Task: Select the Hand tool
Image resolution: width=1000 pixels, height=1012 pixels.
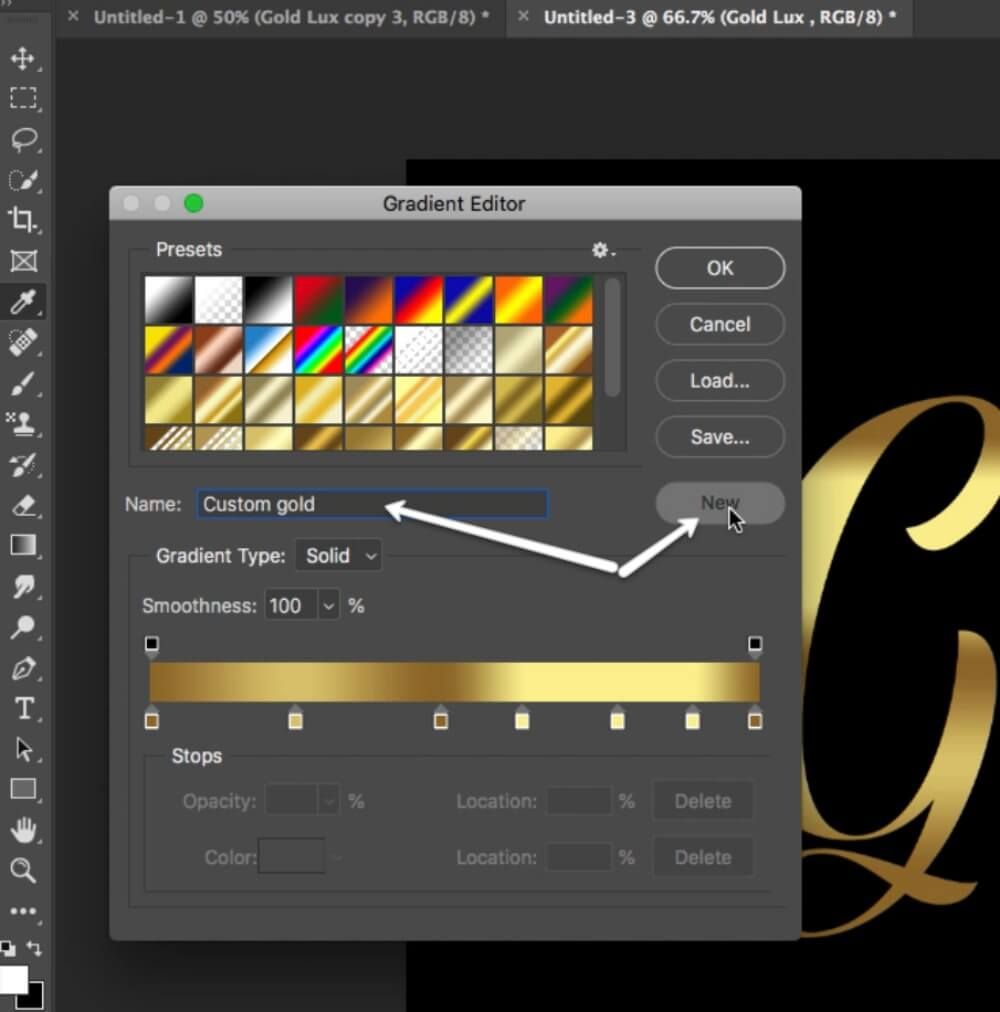Action: [x=23, y=830]
